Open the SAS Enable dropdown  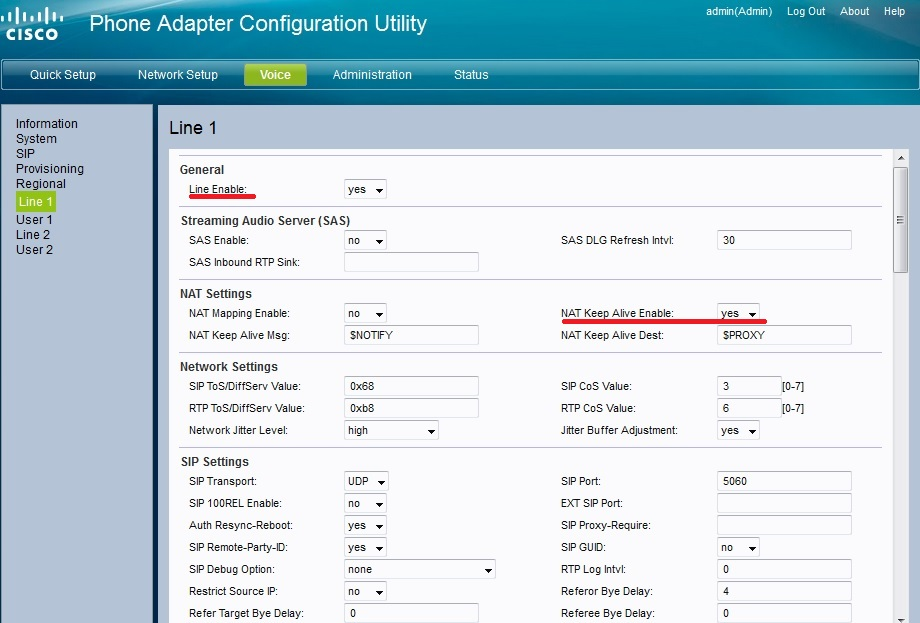(x=365, y=241)
